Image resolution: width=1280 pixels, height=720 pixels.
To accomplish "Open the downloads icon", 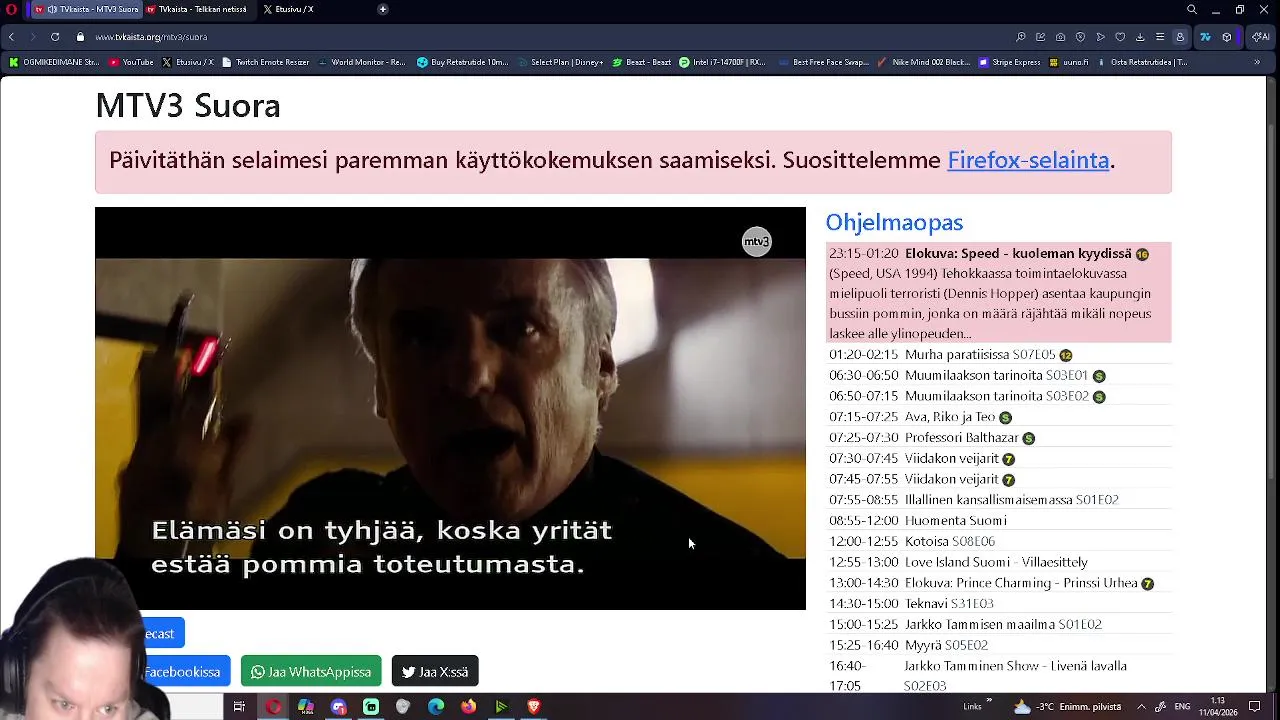I will click(x=1140, y=37).
